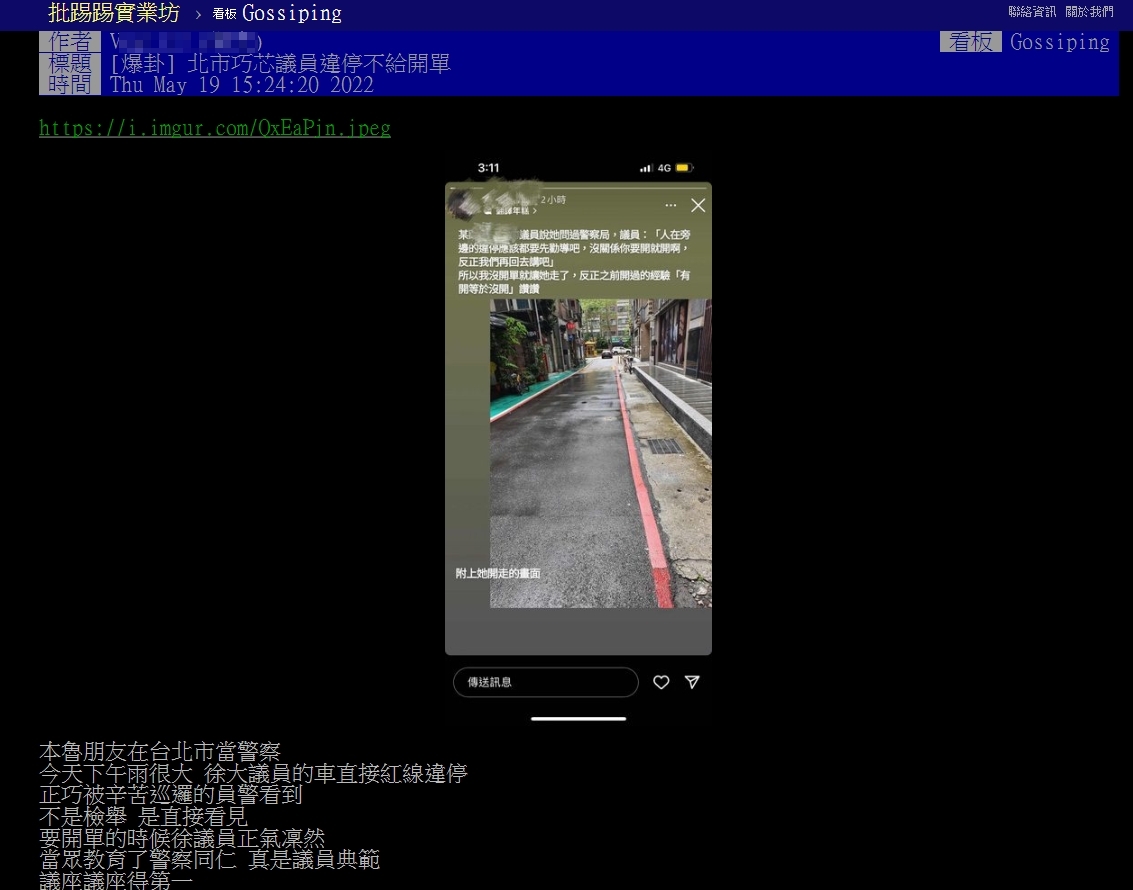Click the embedded story screenshot image
The width and height of the screenshot is (1133, 890).
click(x=578, y=441)
